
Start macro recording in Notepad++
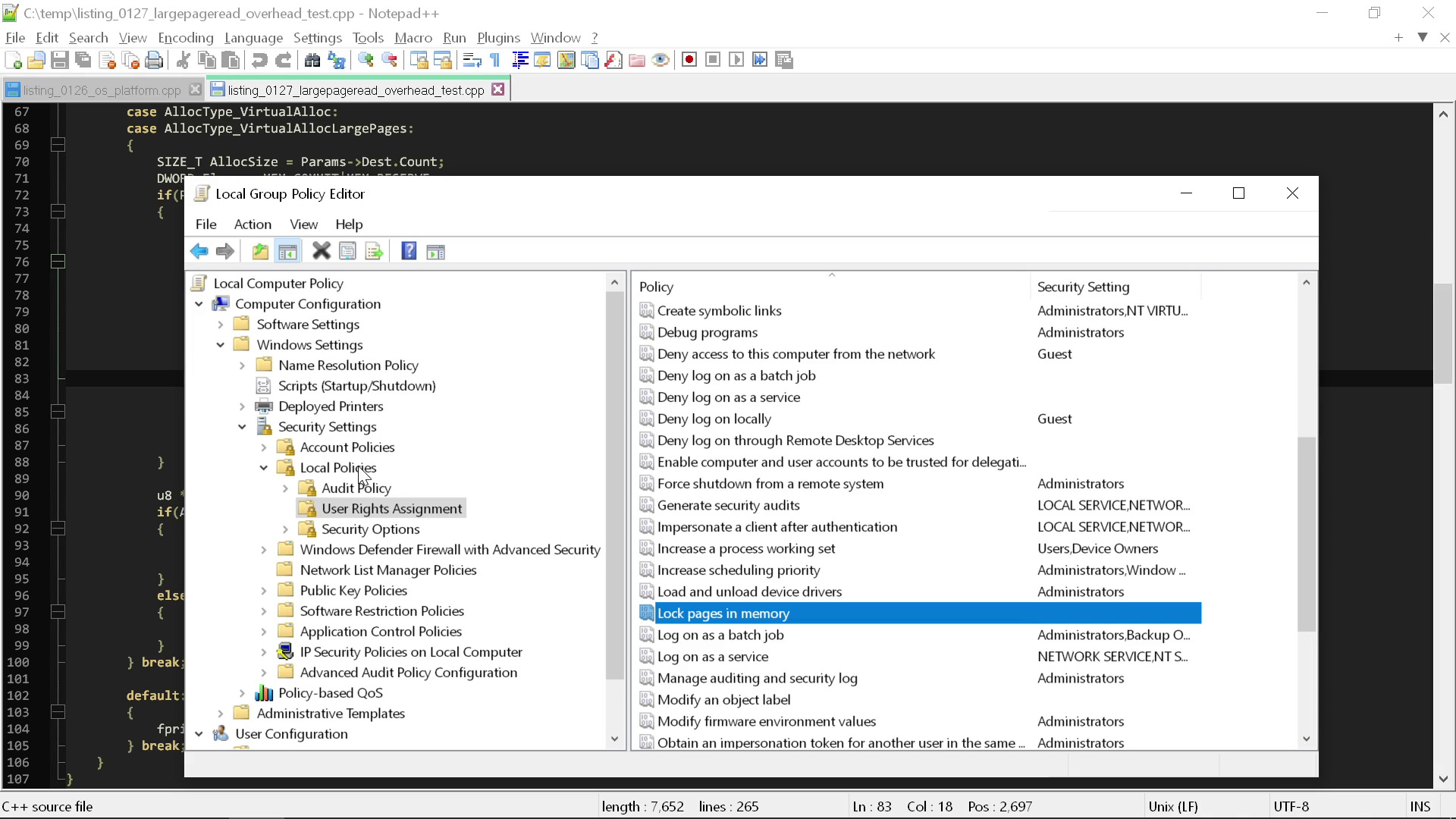[689, 59]
